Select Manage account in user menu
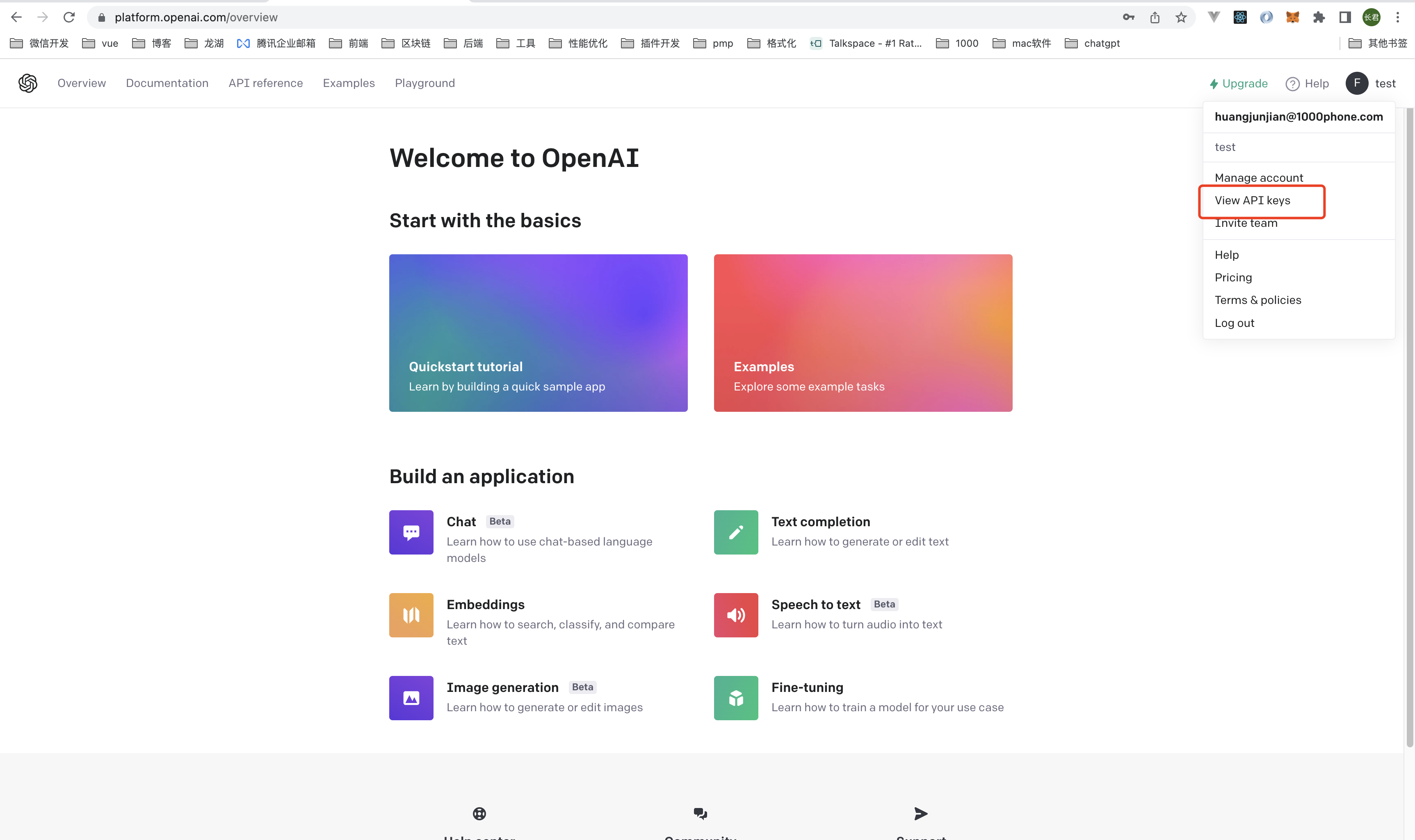 (x=1259, y=178)
